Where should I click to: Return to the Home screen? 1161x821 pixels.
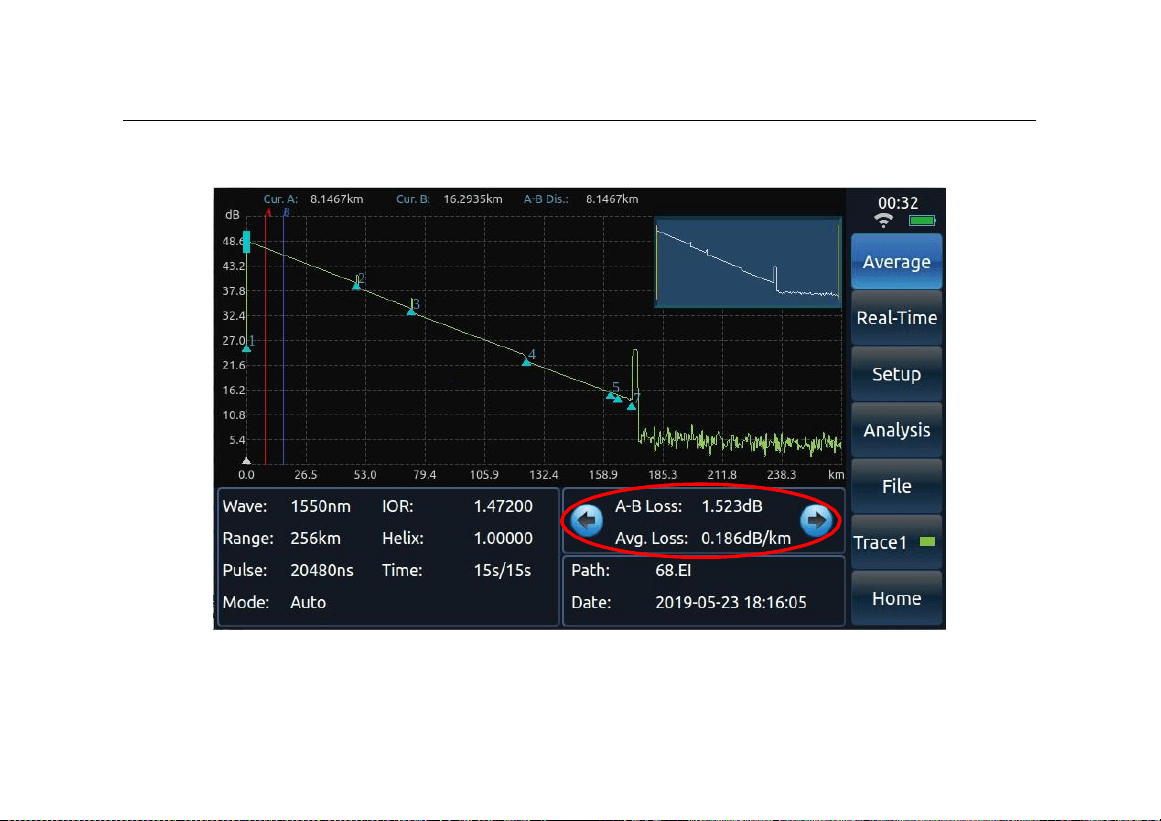896,598
